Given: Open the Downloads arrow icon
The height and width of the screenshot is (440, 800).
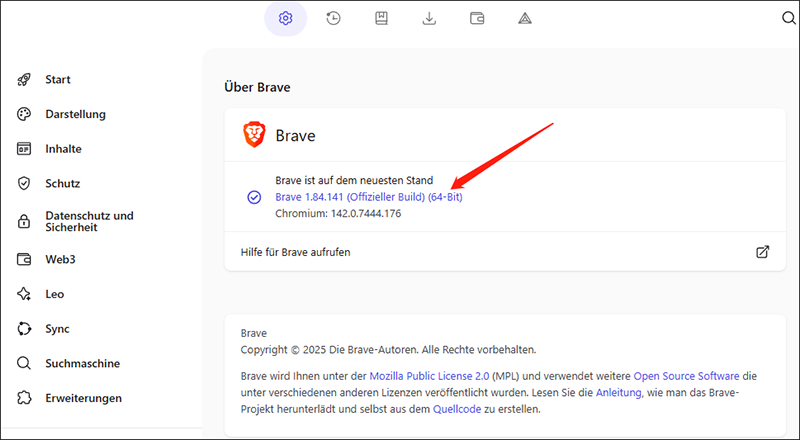Looking at the screenshot, I should (429, 19).
